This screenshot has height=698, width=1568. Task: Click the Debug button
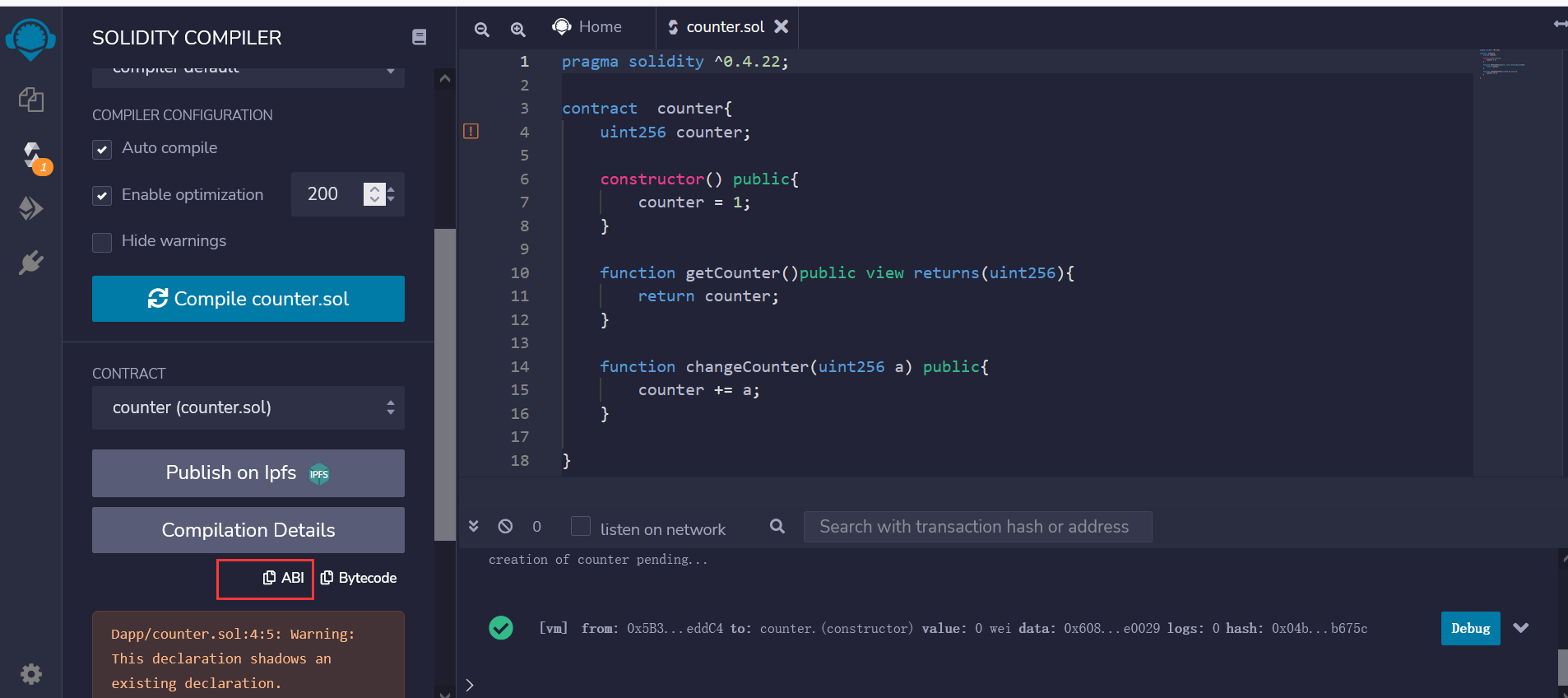(x=1471, y=628)
